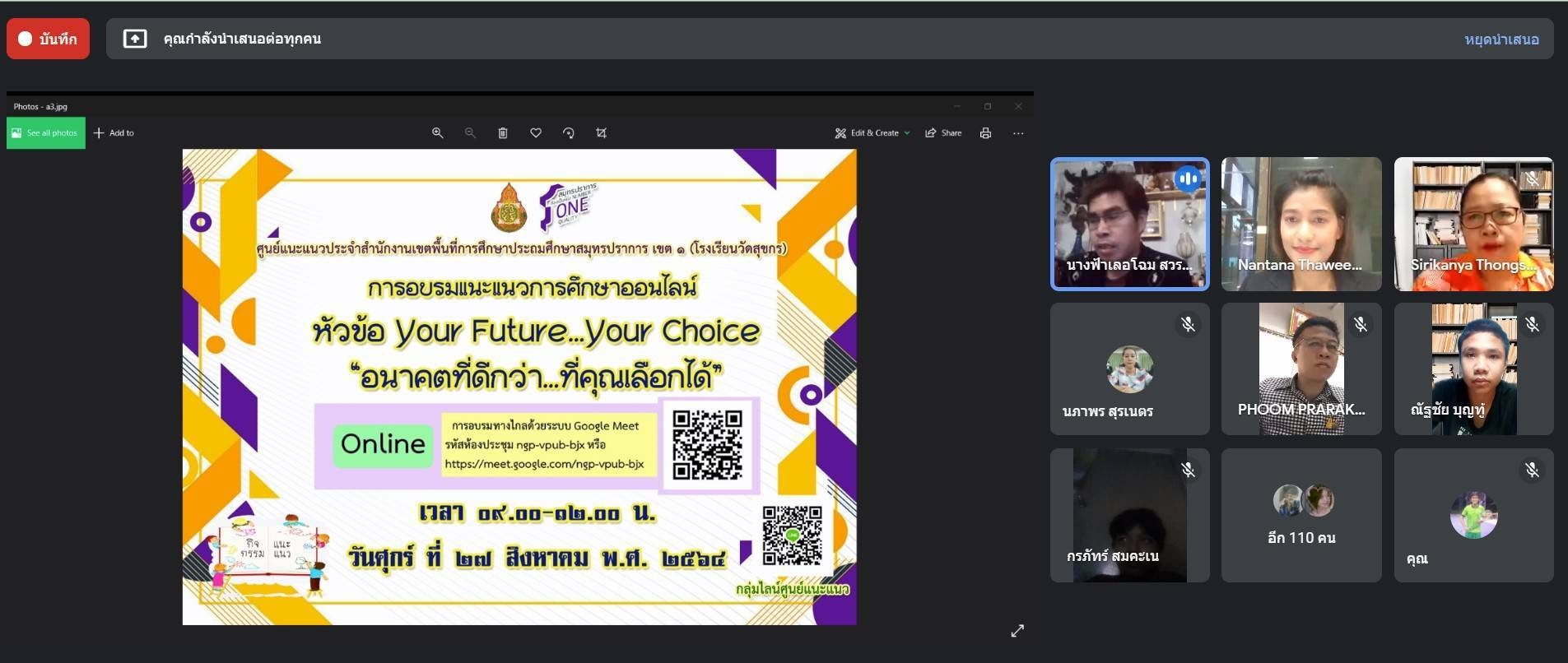1568x663 pixels.
Task: Click the คุณกำลังนำเสนอต่อทุกคน banner text
Action: coord(242,39)
